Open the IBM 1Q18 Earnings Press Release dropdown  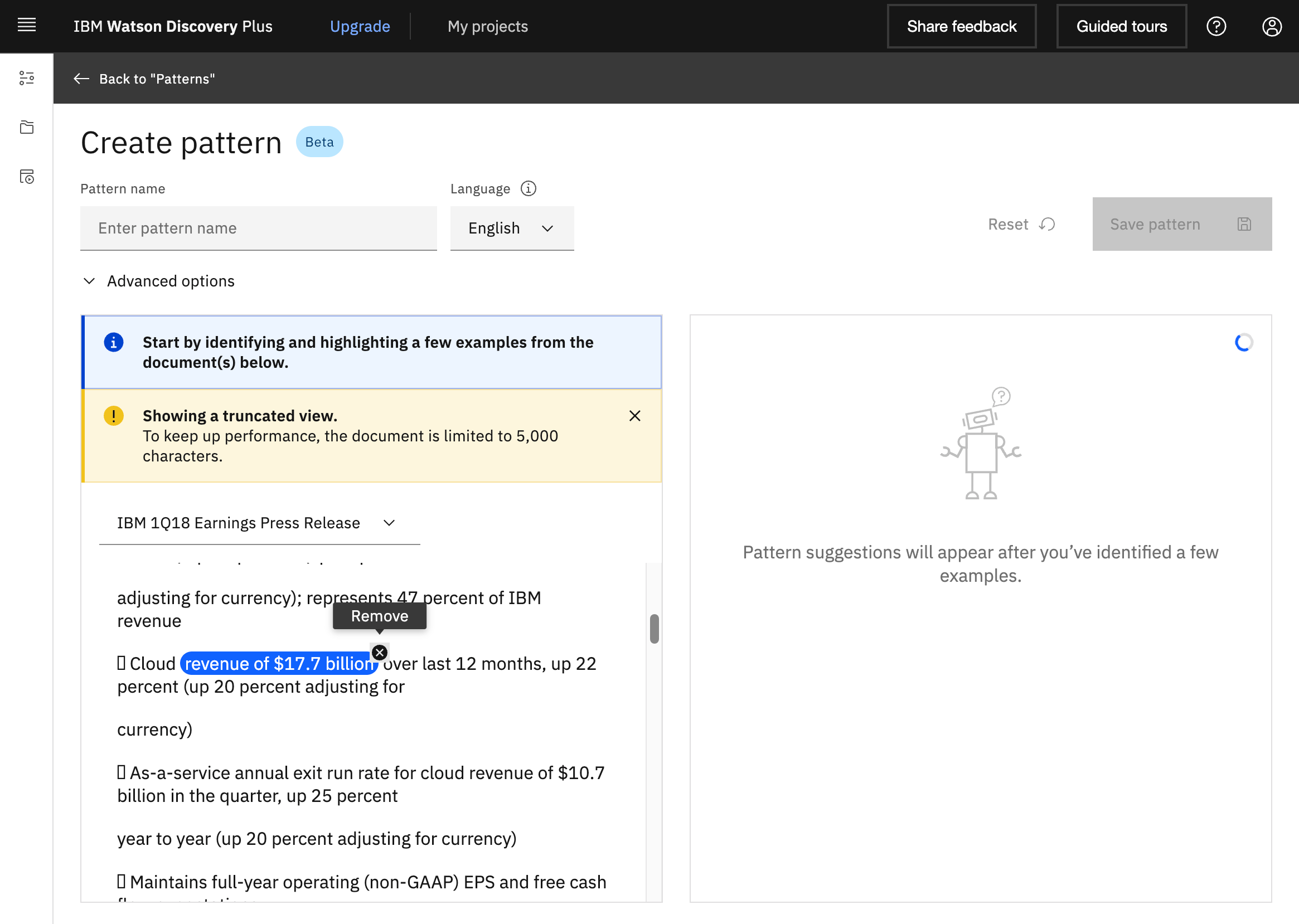[x=260, y=523]
